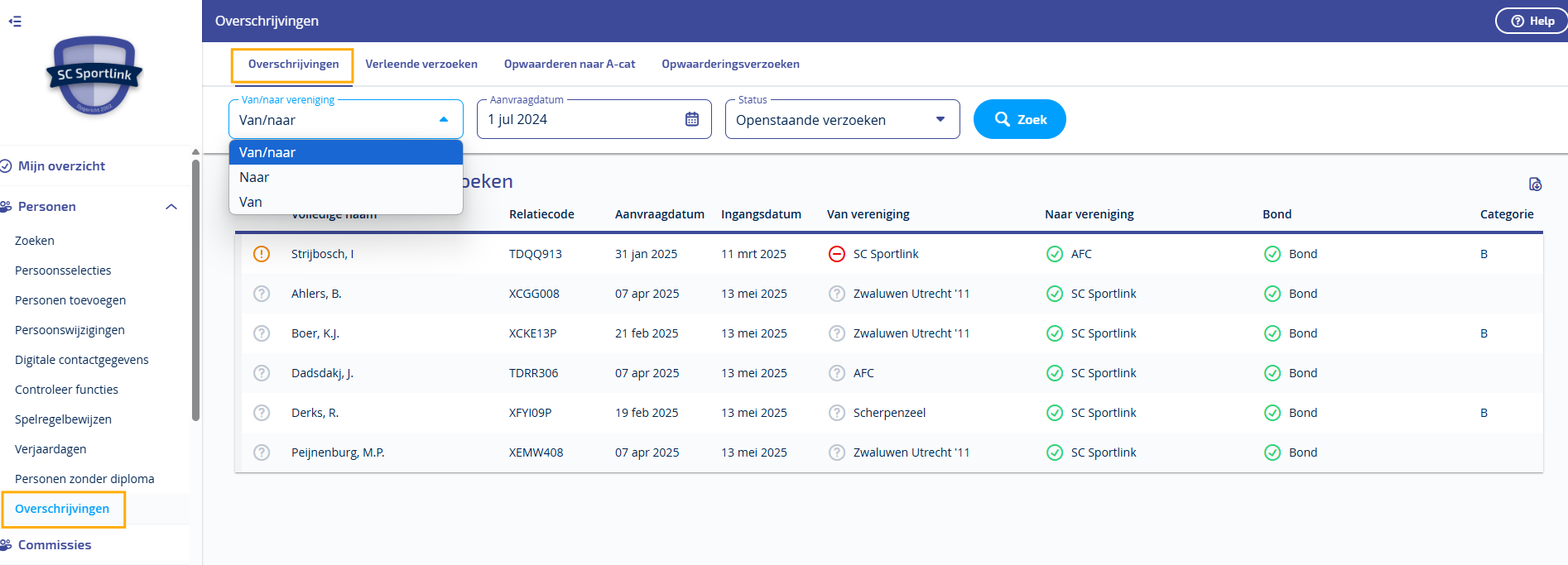Image resolution: width=1568 pixels, height=565 pixels.
Task: Sort by Ingangsdatum column header
Action: pos(761,214)
